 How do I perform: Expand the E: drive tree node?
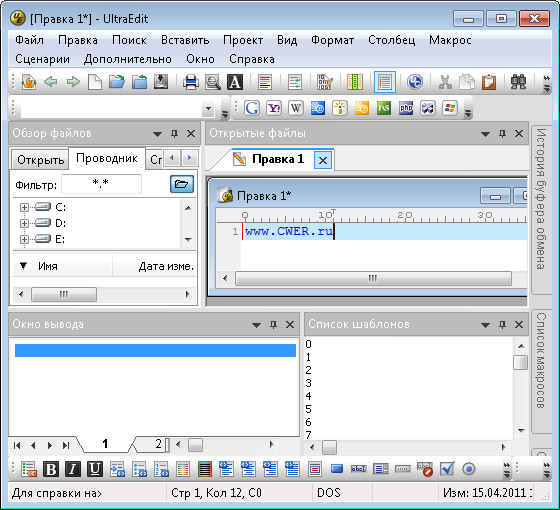click(24, 239)
